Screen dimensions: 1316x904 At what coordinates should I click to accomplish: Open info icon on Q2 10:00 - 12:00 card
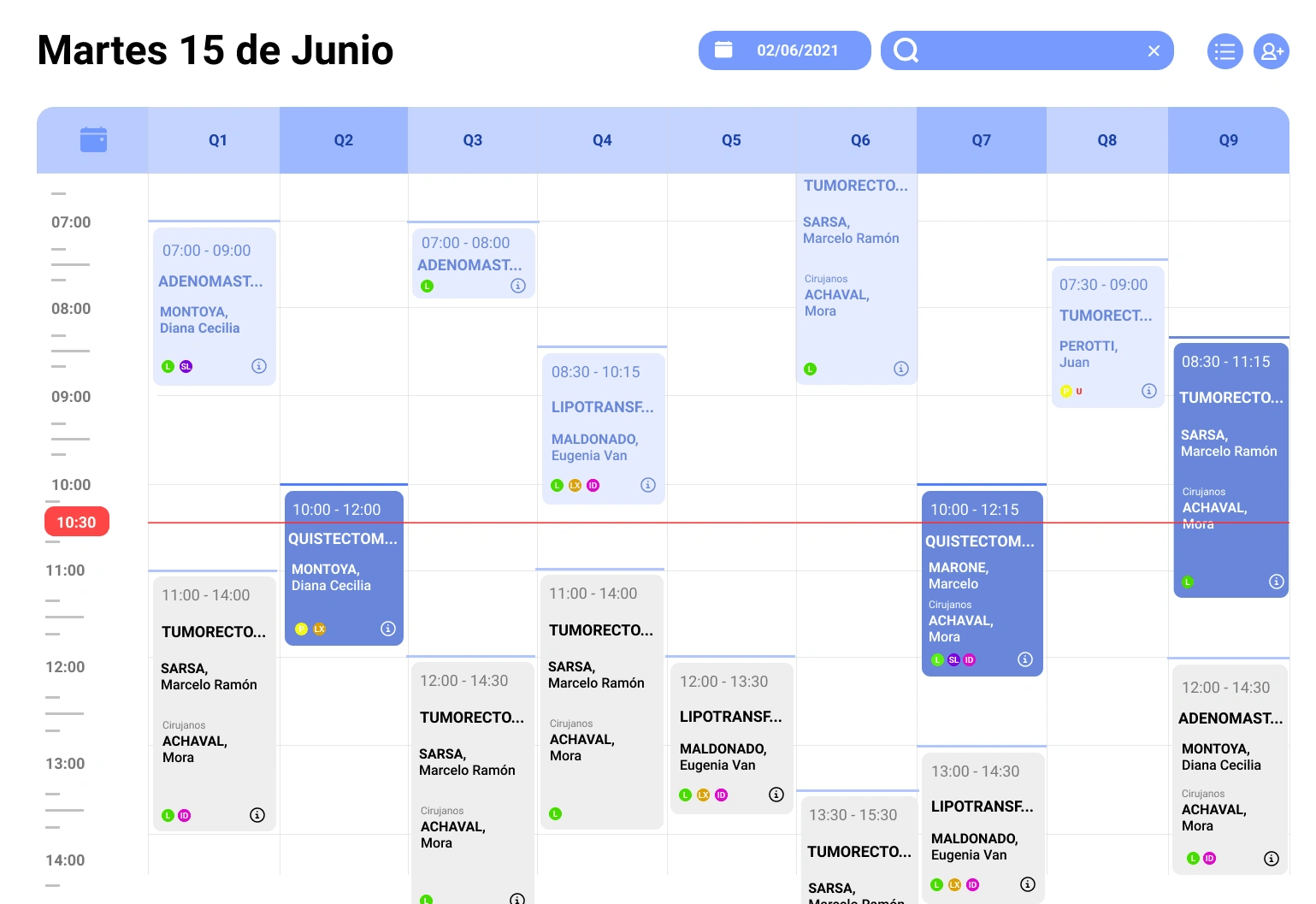(388, 629)
